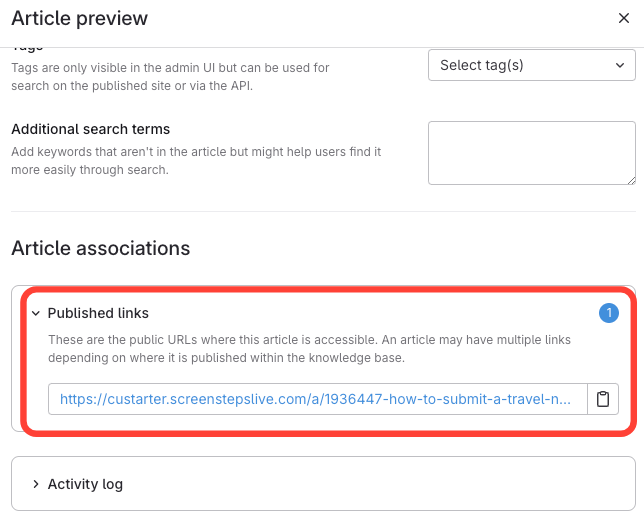This screenshot has width=644, height=527.
Task: Open the custarter.screenstepslive.com published URL
Action: [x=318, y=399]
